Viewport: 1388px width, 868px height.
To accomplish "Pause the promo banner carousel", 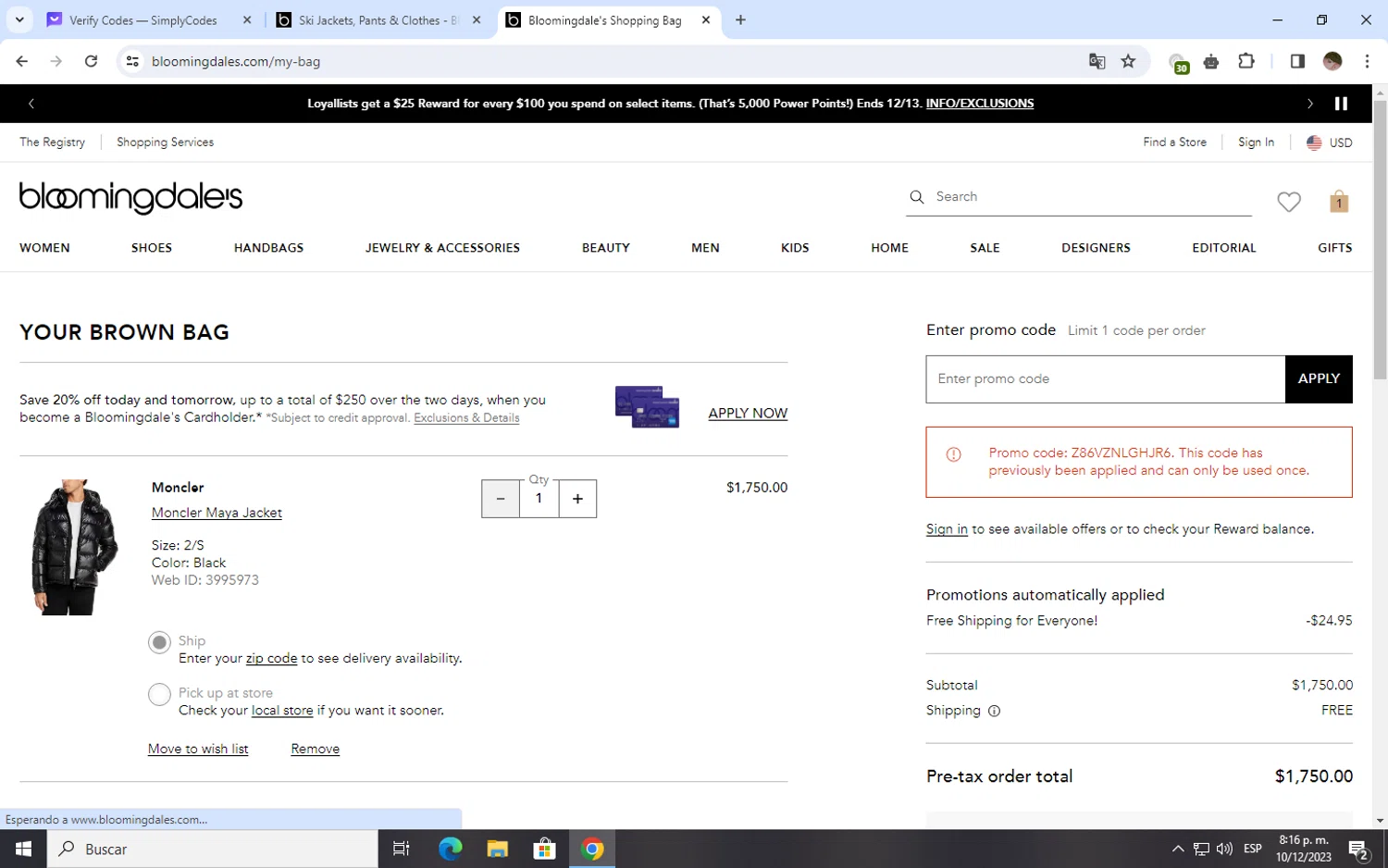I will coord(1341,104).
